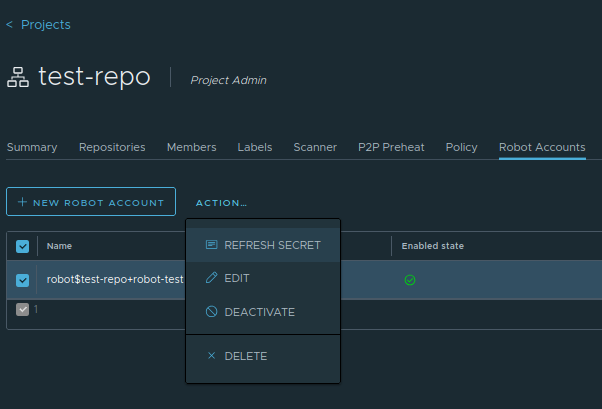Switch to the Summary tab

(32, 147)
